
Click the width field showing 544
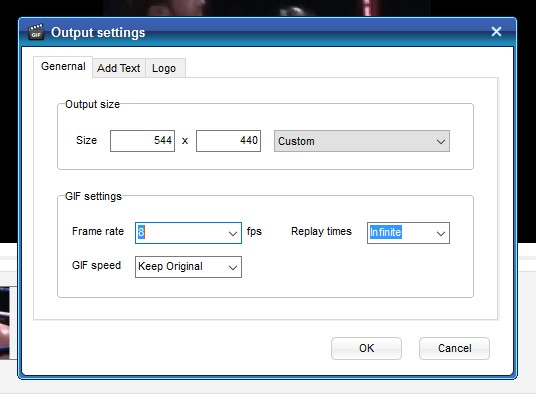tap(142, 141)
